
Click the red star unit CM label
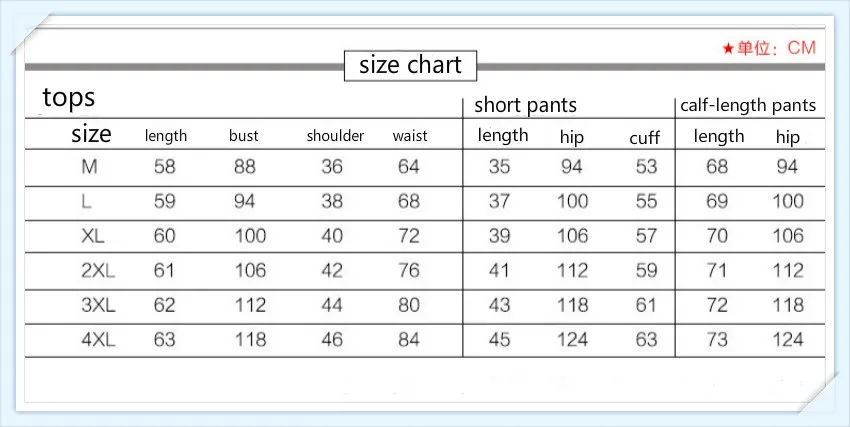click(769, 48)
